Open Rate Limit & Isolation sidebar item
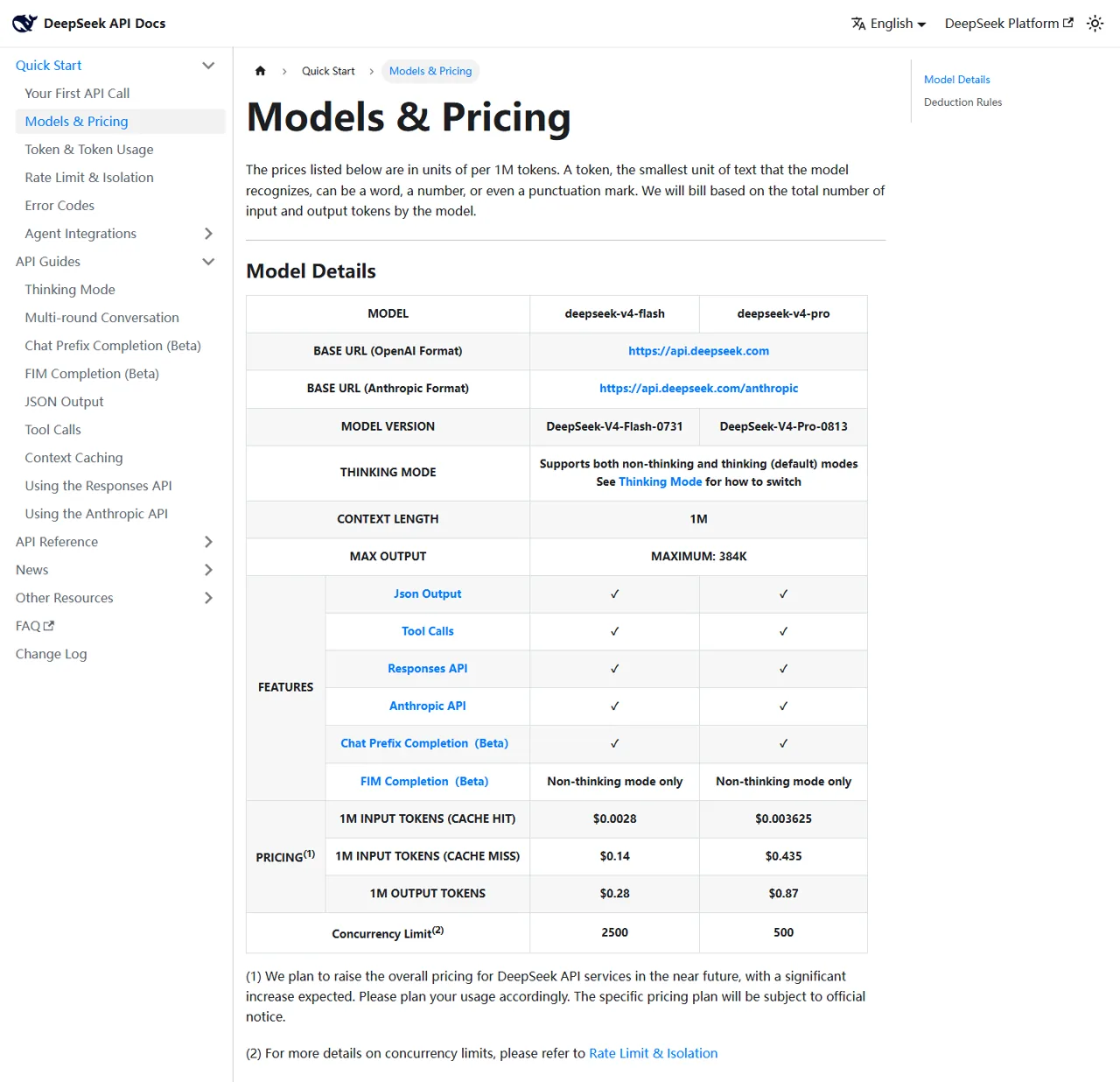Image resolution: width=1120 pixels, height=1082 pixels. (89, 178)
